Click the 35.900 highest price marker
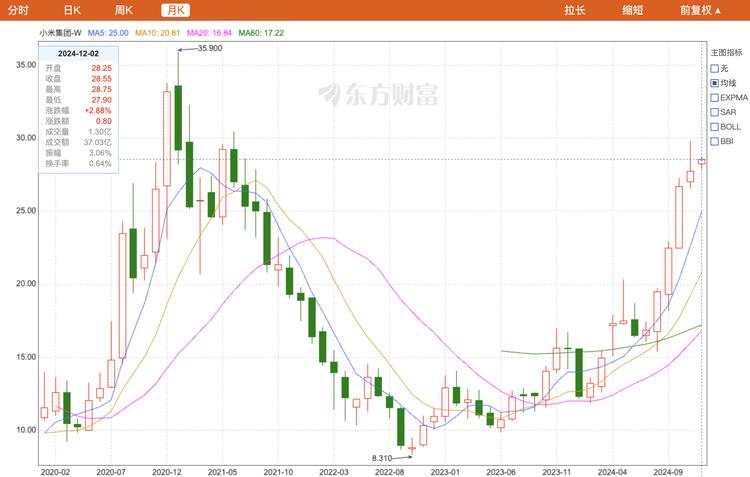750x477 pixels. click(x=209, y=48)
